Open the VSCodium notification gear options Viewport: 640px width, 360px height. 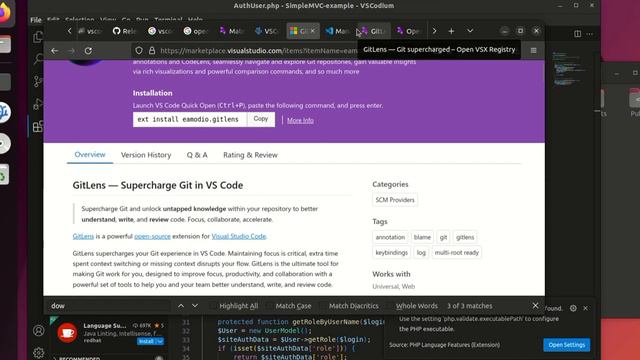point(573,308)
